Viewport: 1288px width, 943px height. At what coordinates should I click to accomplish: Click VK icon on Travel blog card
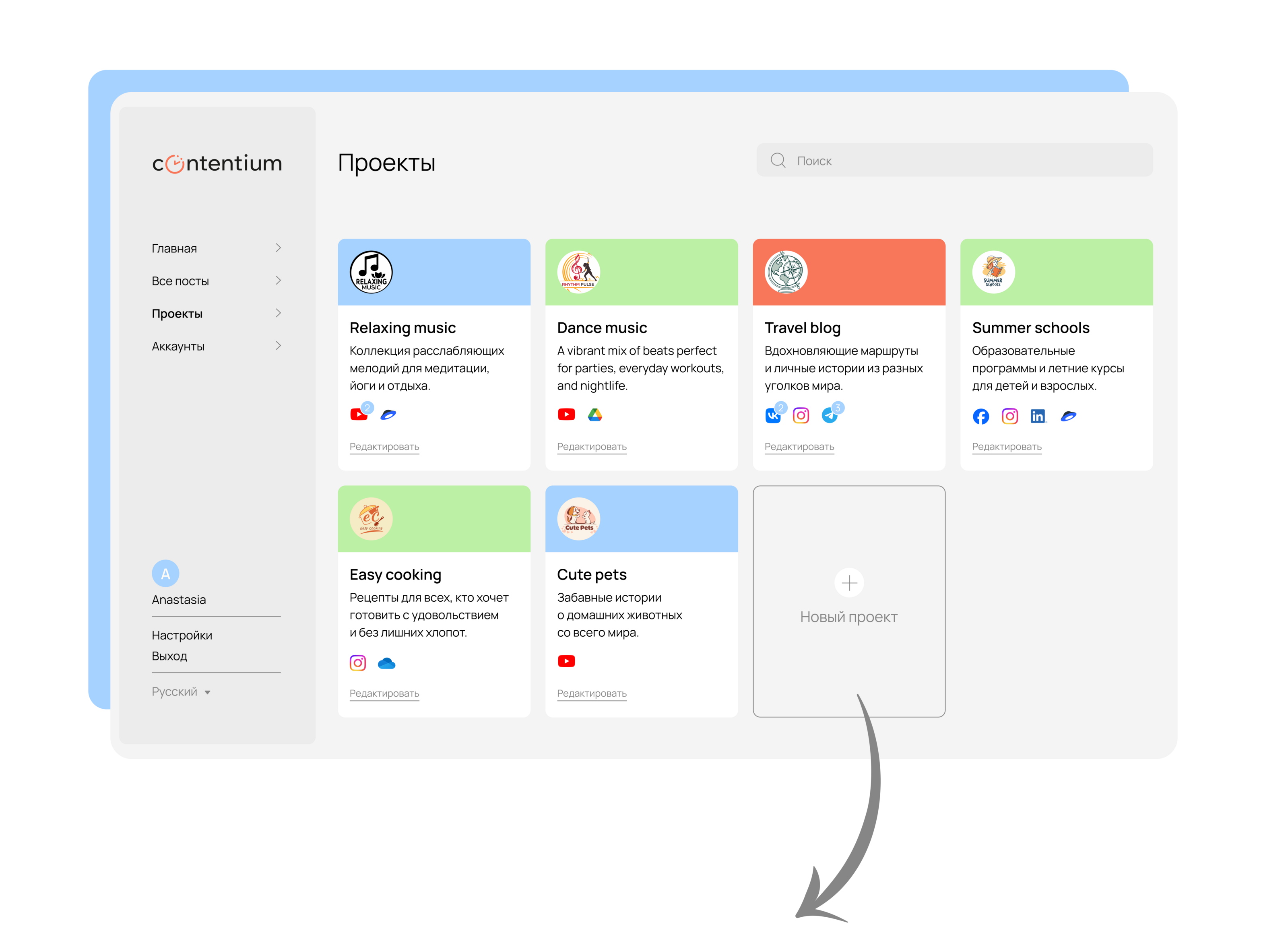[772, 416]
